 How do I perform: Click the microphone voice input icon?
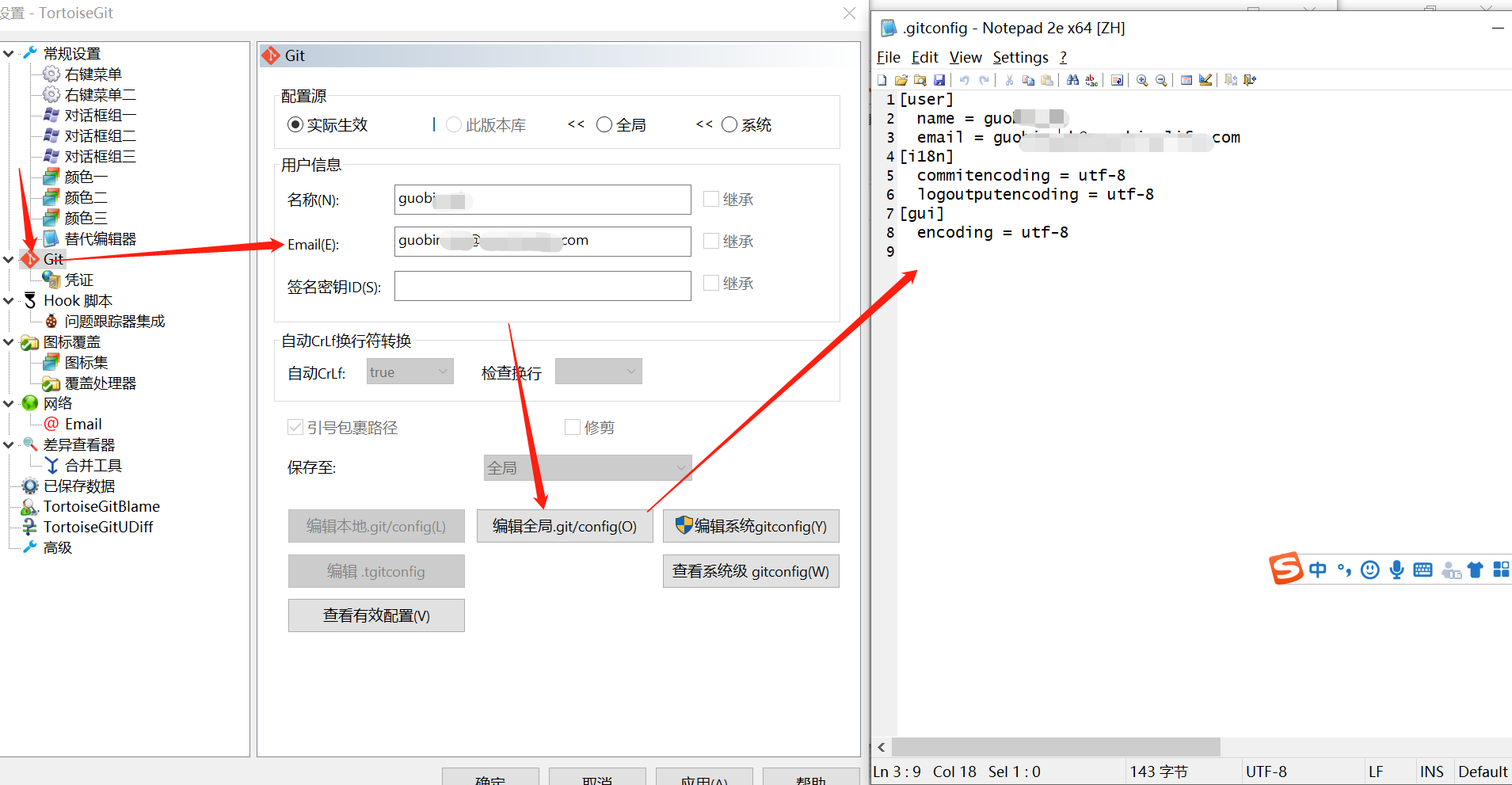click(1396, 570)
